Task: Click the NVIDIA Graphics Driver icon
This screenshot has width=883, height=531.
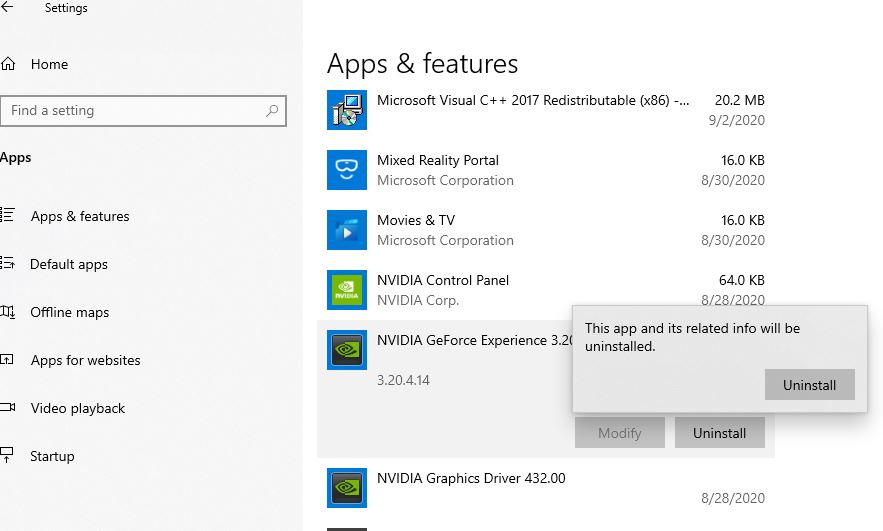Action: point(347,488)
